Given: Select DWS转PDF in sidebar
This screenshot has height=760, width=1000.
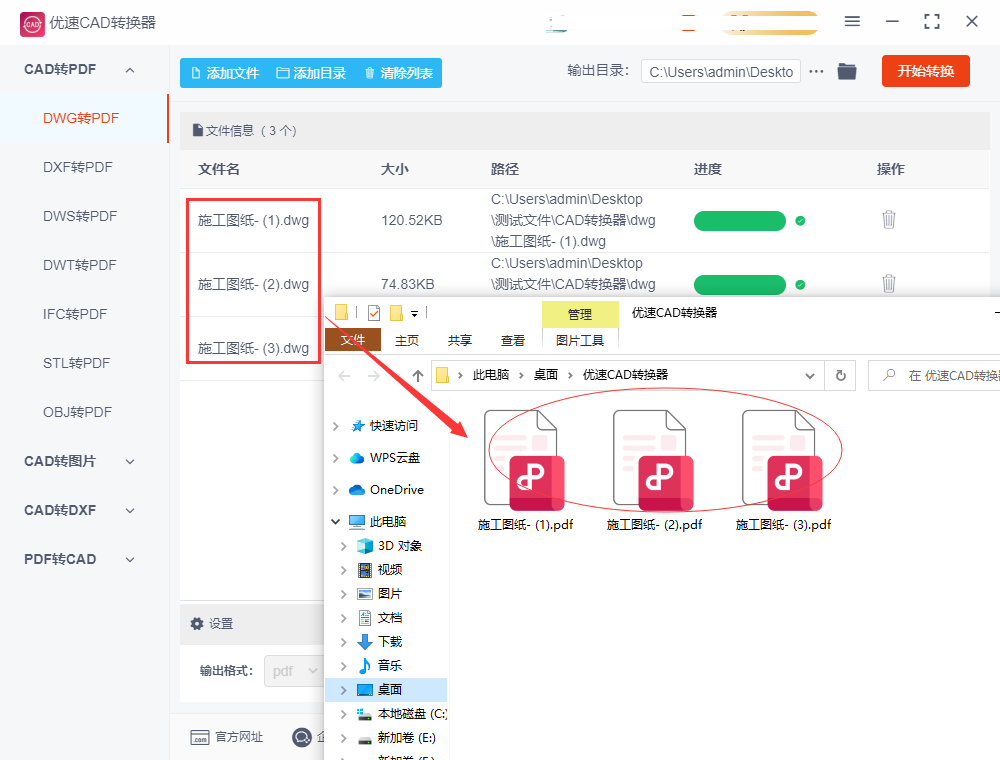Looking at the screenshot, I should pyautogui.click(x=80, y=216).
